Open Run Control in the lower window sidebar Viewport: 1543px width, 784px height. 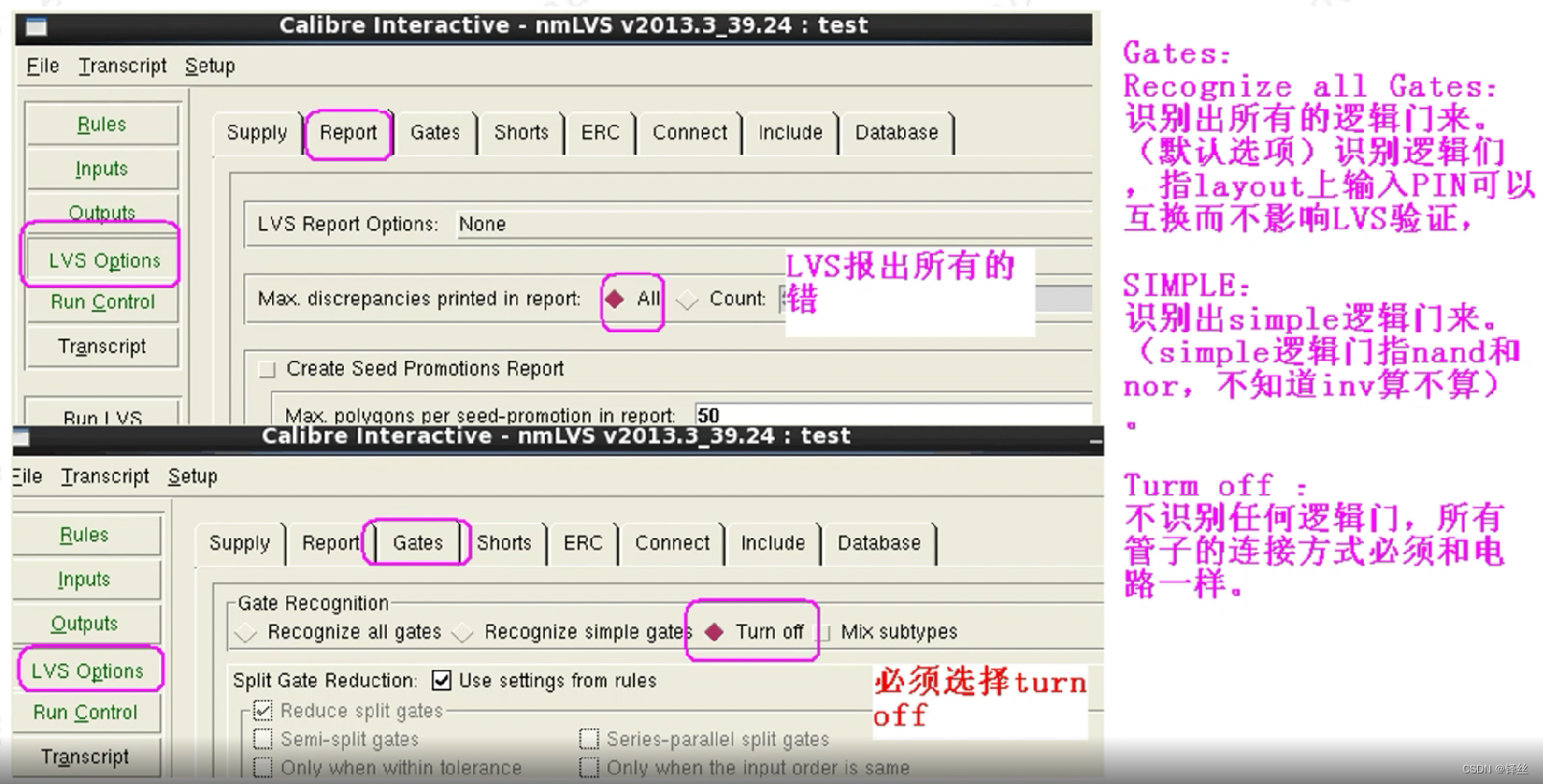point(84,713)
